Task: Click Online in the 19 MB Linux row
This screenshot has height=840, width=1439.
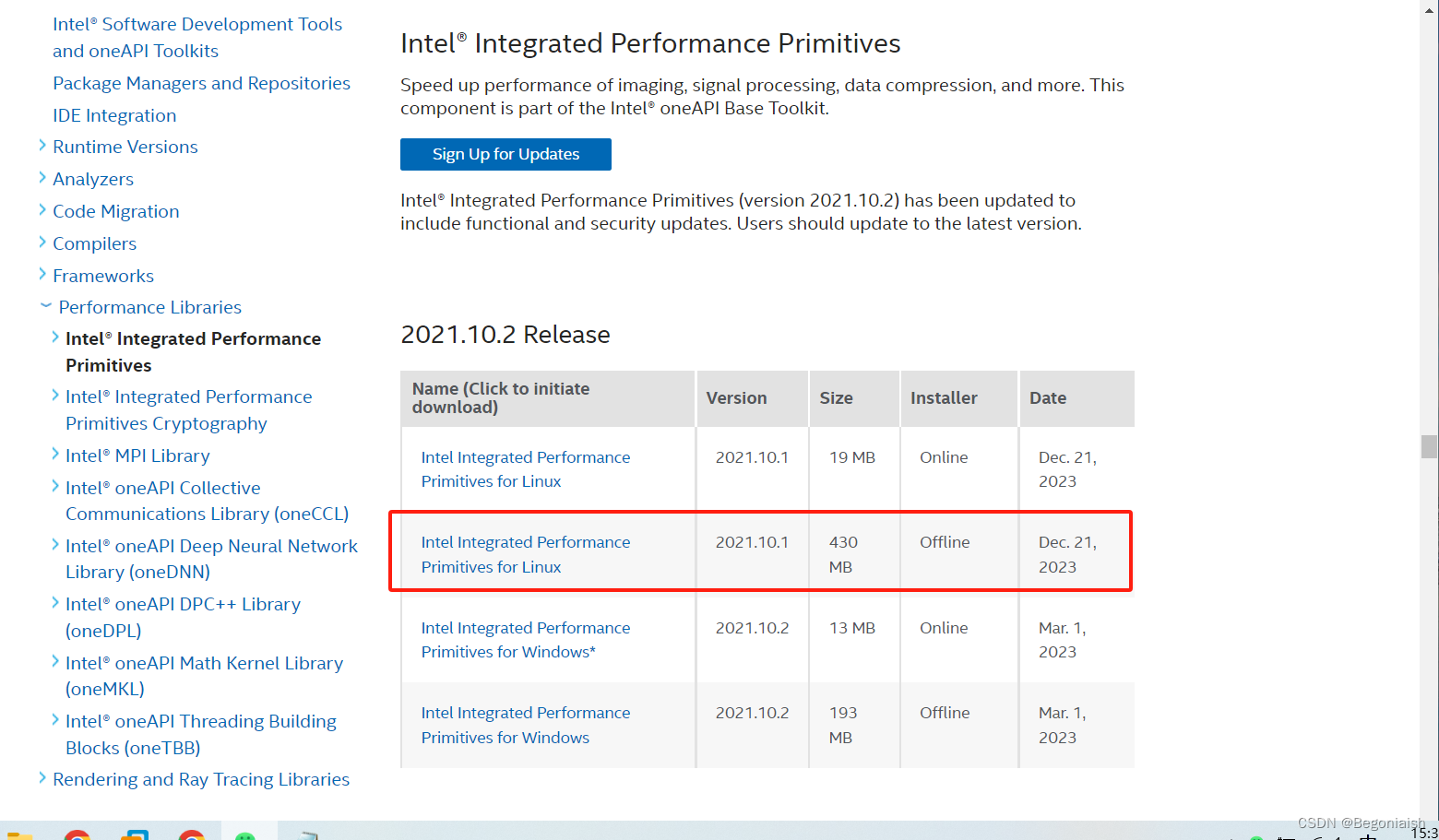Action: (944, 457)
